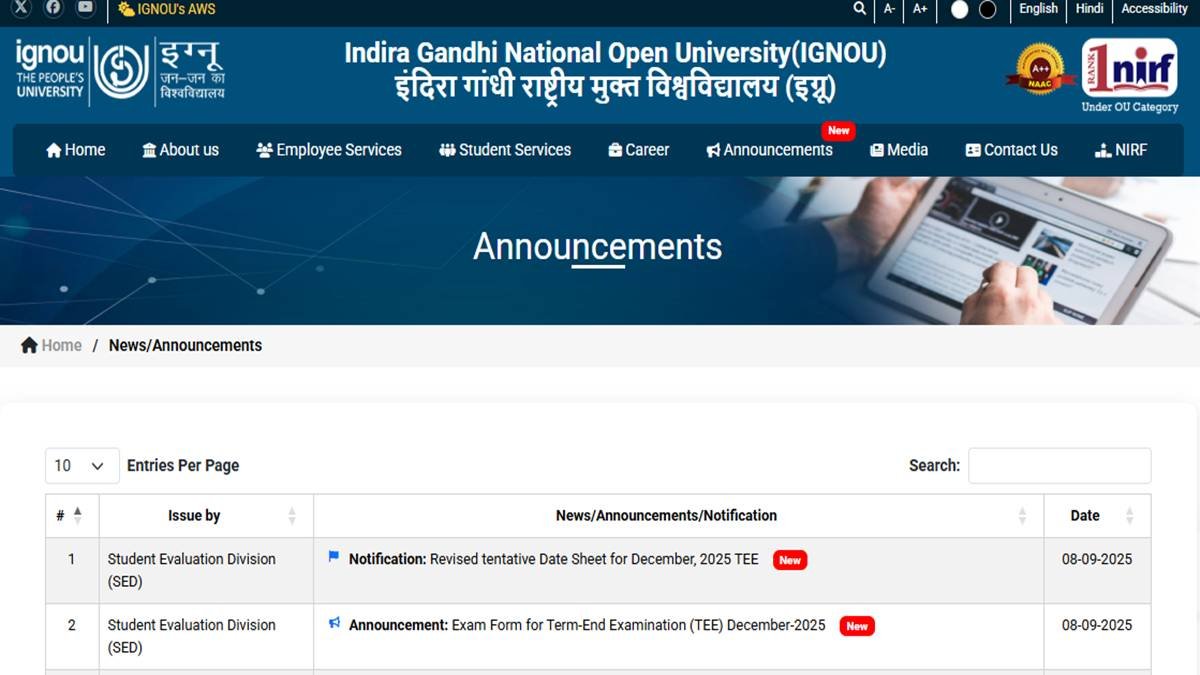Click the flag icon on the Notification row
The image size is (1200, 675).
[x=333, y=558]
